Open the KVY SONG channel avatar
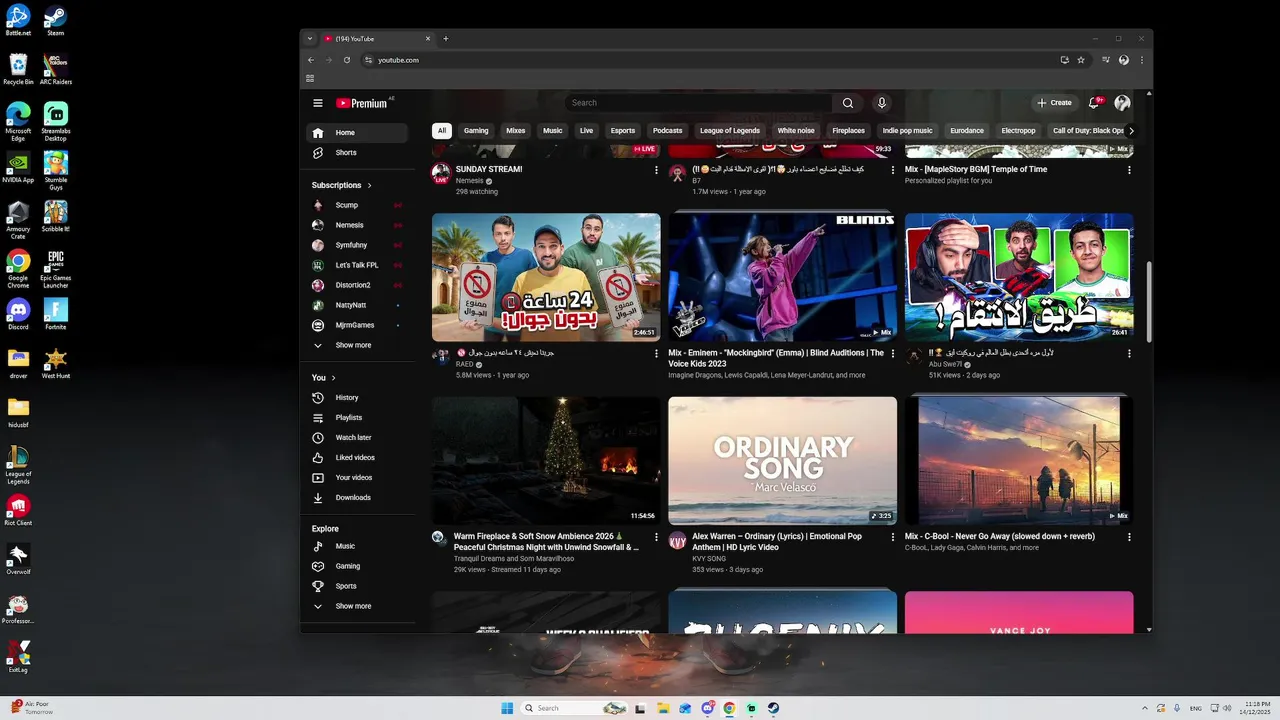 677,540
